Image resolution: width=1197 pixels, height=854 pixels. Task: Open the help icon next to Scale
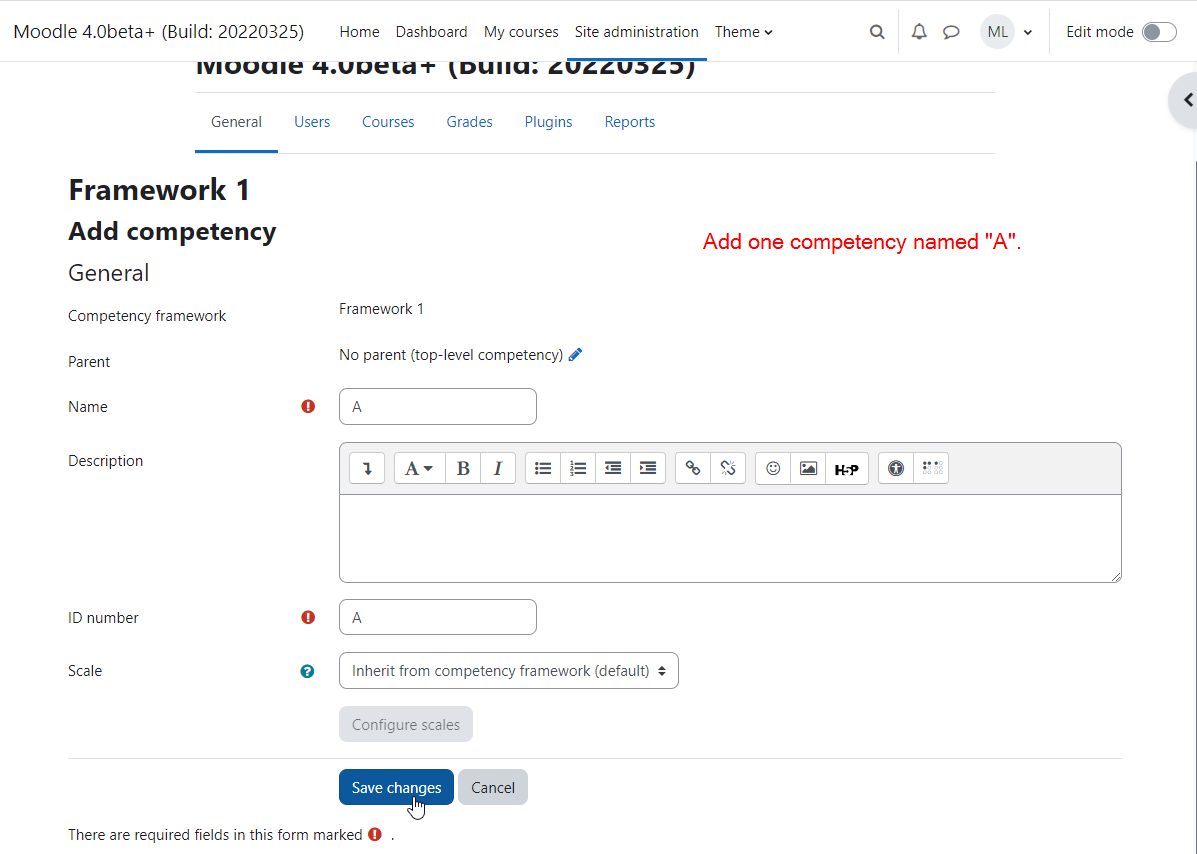307,672
